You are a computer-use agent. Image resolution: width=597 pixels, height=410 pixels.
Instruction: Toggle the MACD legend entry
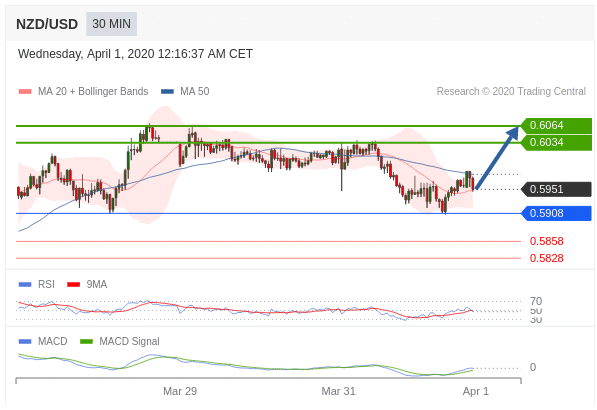(x=43, y=341)
